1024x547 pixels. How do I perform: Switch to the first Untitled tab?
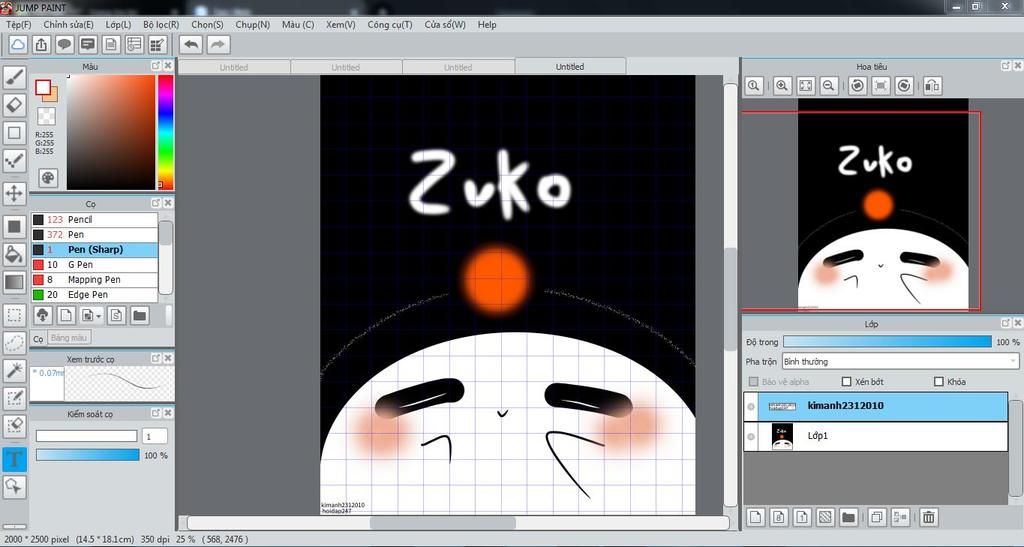click(234, 67)
